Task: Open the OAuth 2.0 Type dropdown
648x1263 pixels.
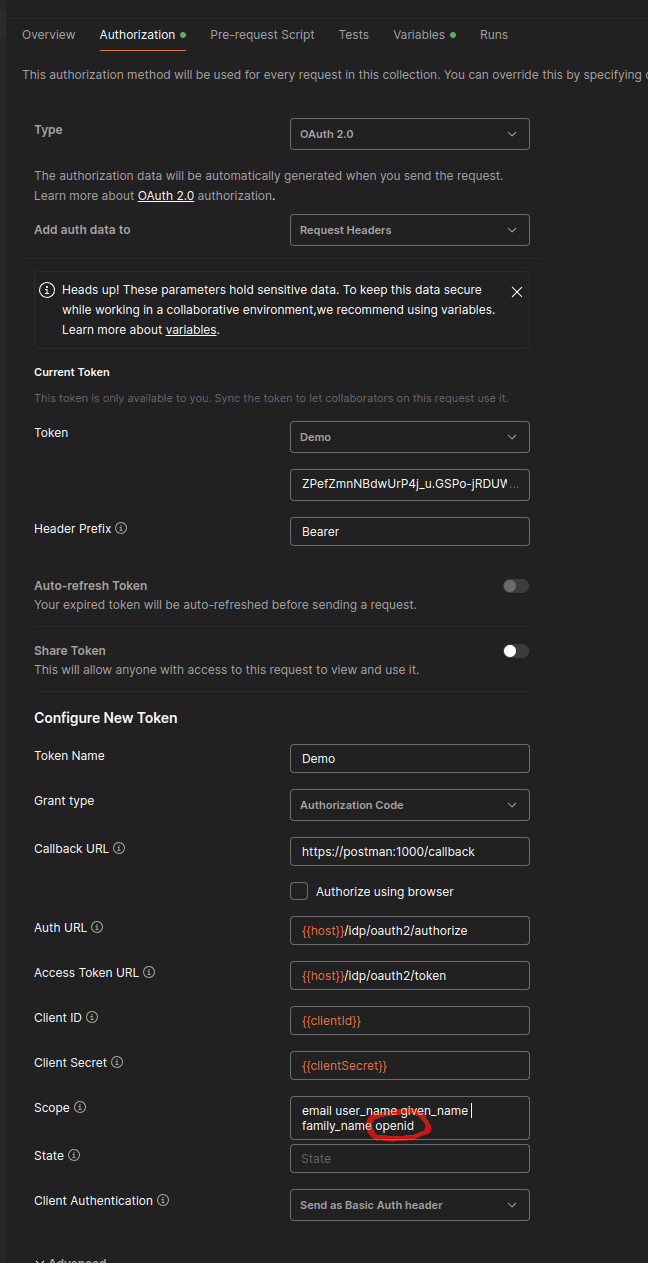Action: coord(409,134)
